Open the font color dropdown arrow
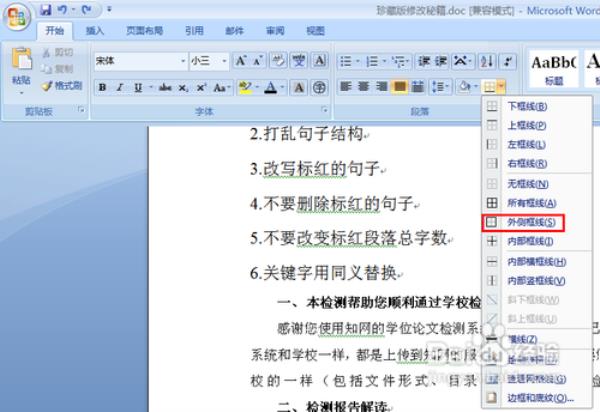Viewport: 600px width, 412px height. coord(282,88)
